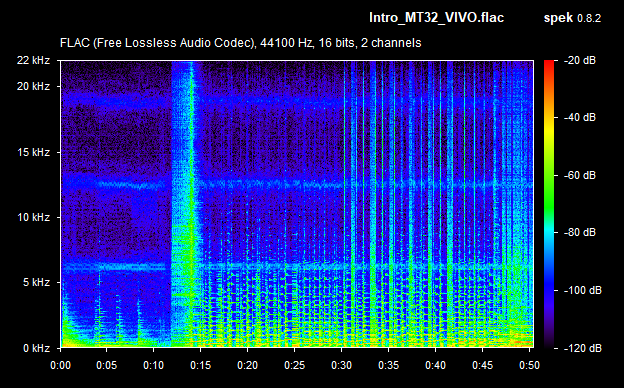Click the 0:15 time axis marker
This screenshot has width=624, height=388.
point(200,365)
